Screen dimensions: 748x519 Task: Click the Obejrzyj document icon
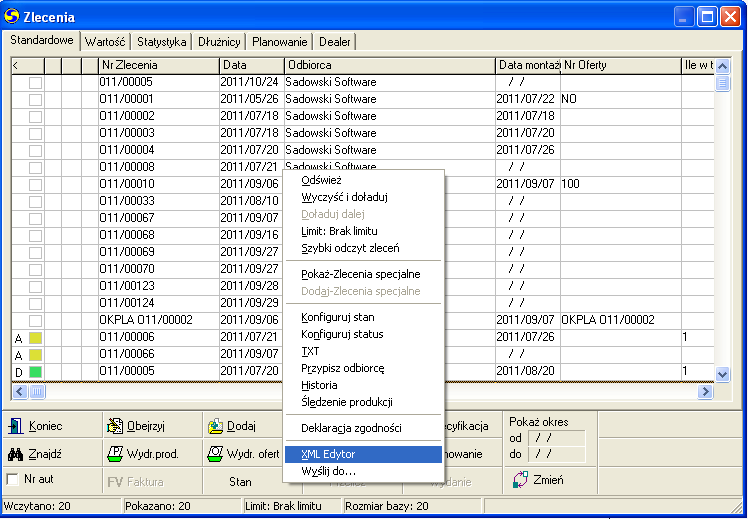coord(115,426)
